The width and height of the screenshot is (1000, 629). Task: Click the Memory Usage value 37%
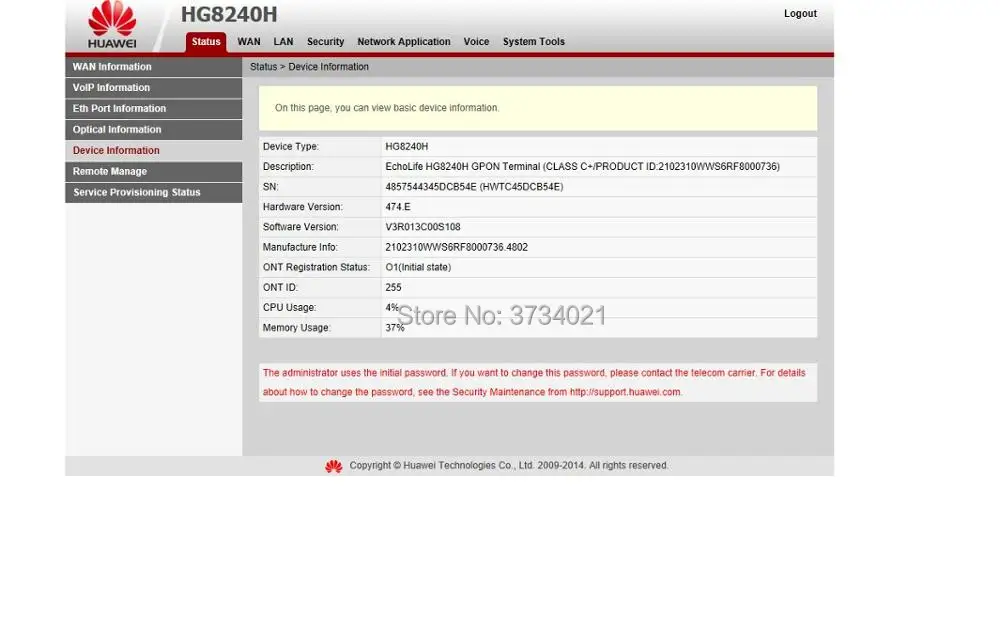coord(395,328)
